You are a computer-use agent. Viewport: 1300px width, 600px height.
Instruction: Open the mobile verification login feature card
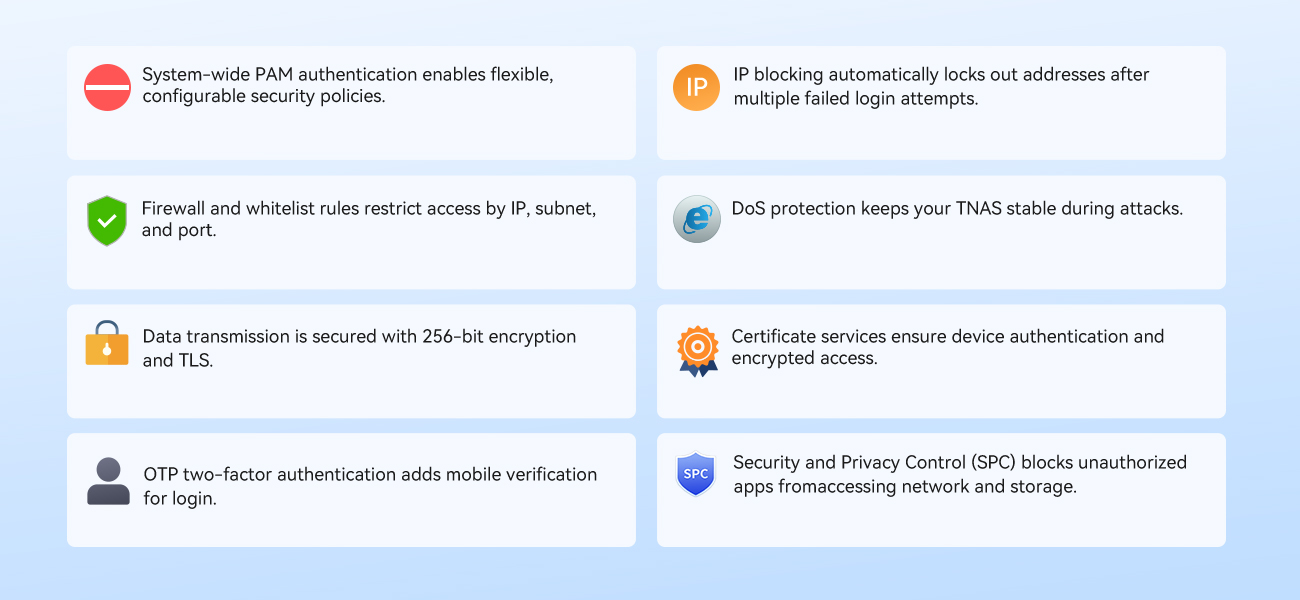351,525
